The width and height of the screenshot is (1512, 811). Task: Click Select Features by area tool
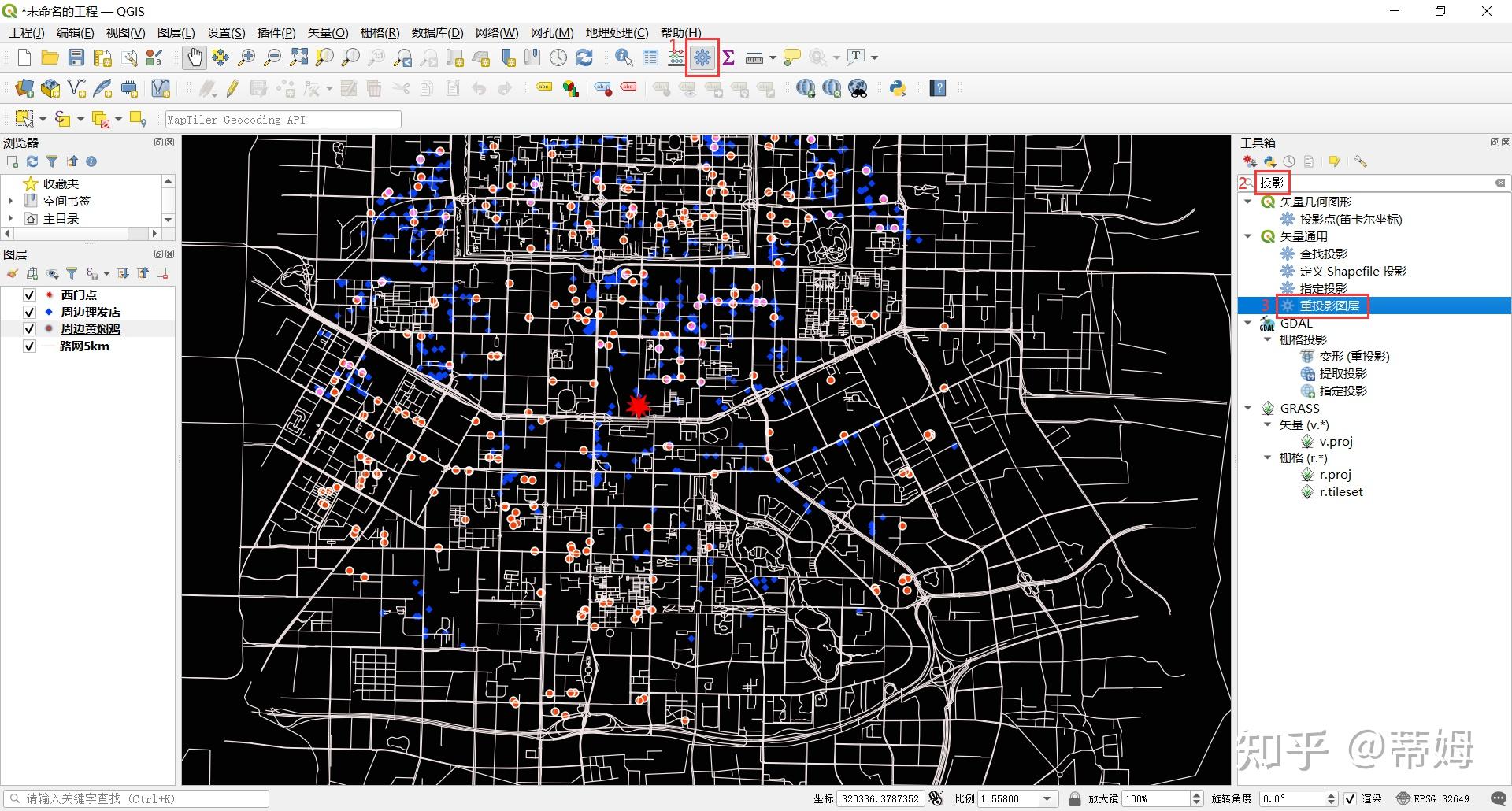24,119
